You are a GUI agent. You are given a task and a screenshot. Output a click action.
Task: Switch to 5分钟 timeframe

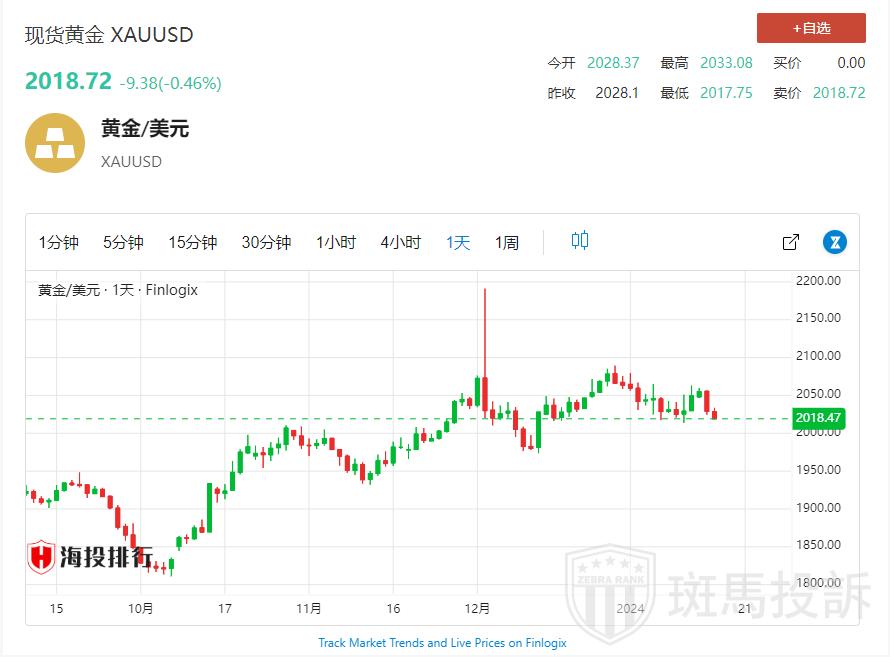(x=123, y=242)
